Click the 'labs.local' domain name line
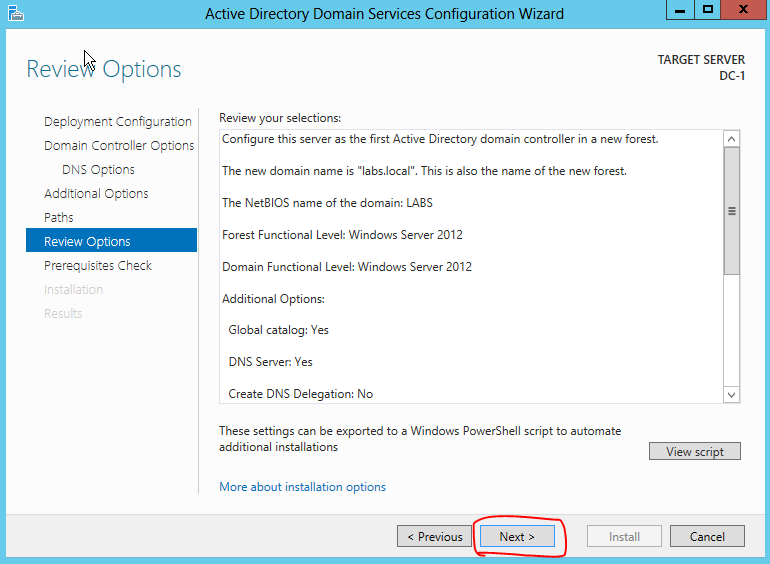Viewport: 770px width, 564px height. click(424, 171)
